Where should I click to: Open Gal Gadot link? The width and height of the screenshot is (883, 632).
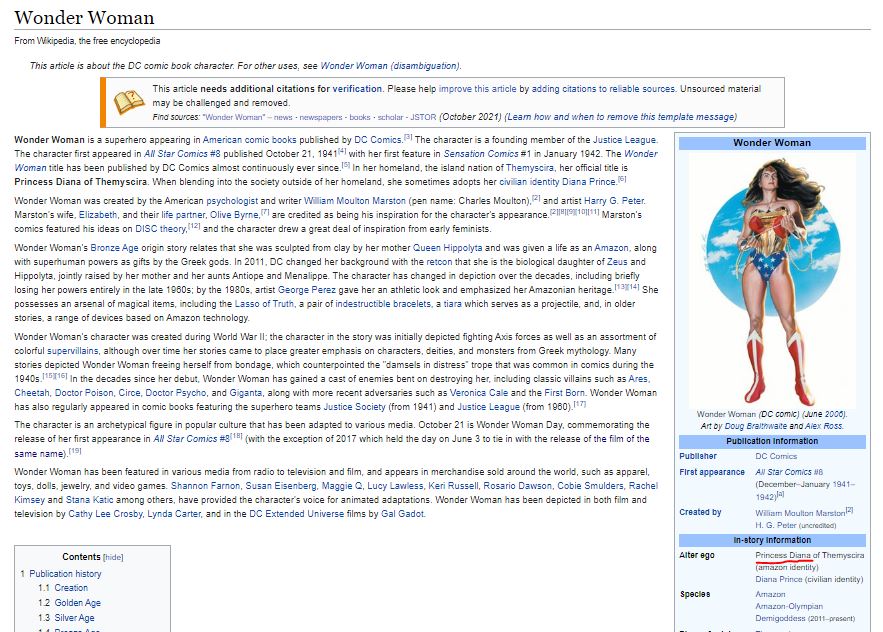[403, 514]
